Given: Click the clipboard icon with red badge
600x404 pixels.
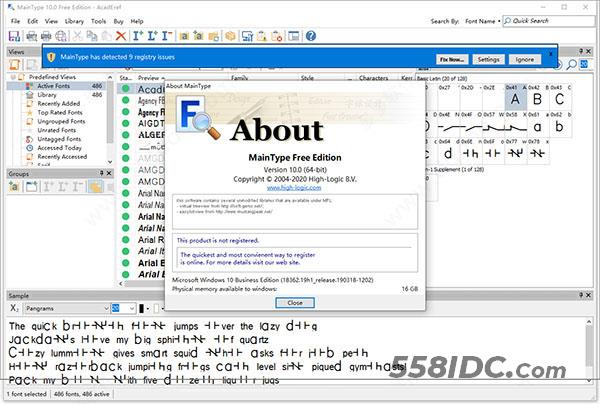Looking at the screenshot, I should pos(277,36).
